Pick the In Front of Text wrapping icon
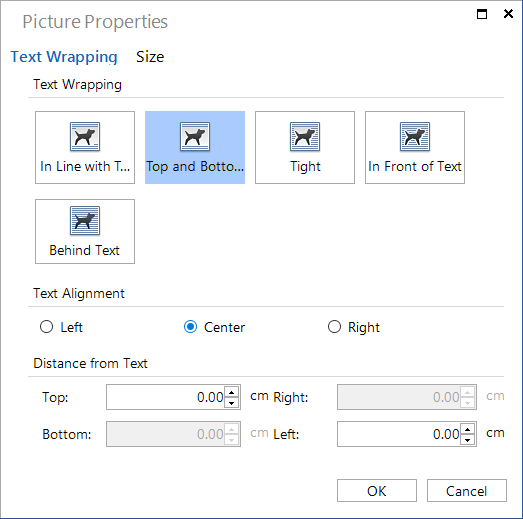523x519 pixels. (x=415, y=137)
